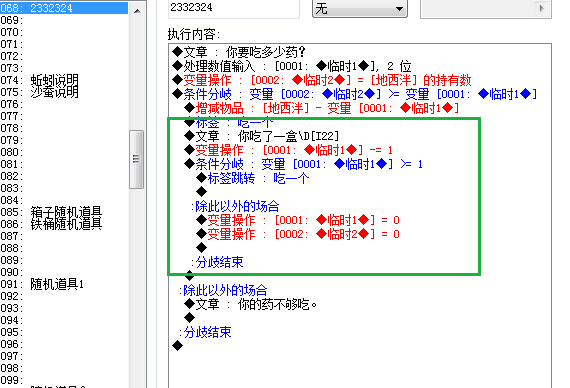The width and height of the screenshot is (570, 388).
Task: Click scroll-up arrow of event list
Action: (x=137, y=11)
